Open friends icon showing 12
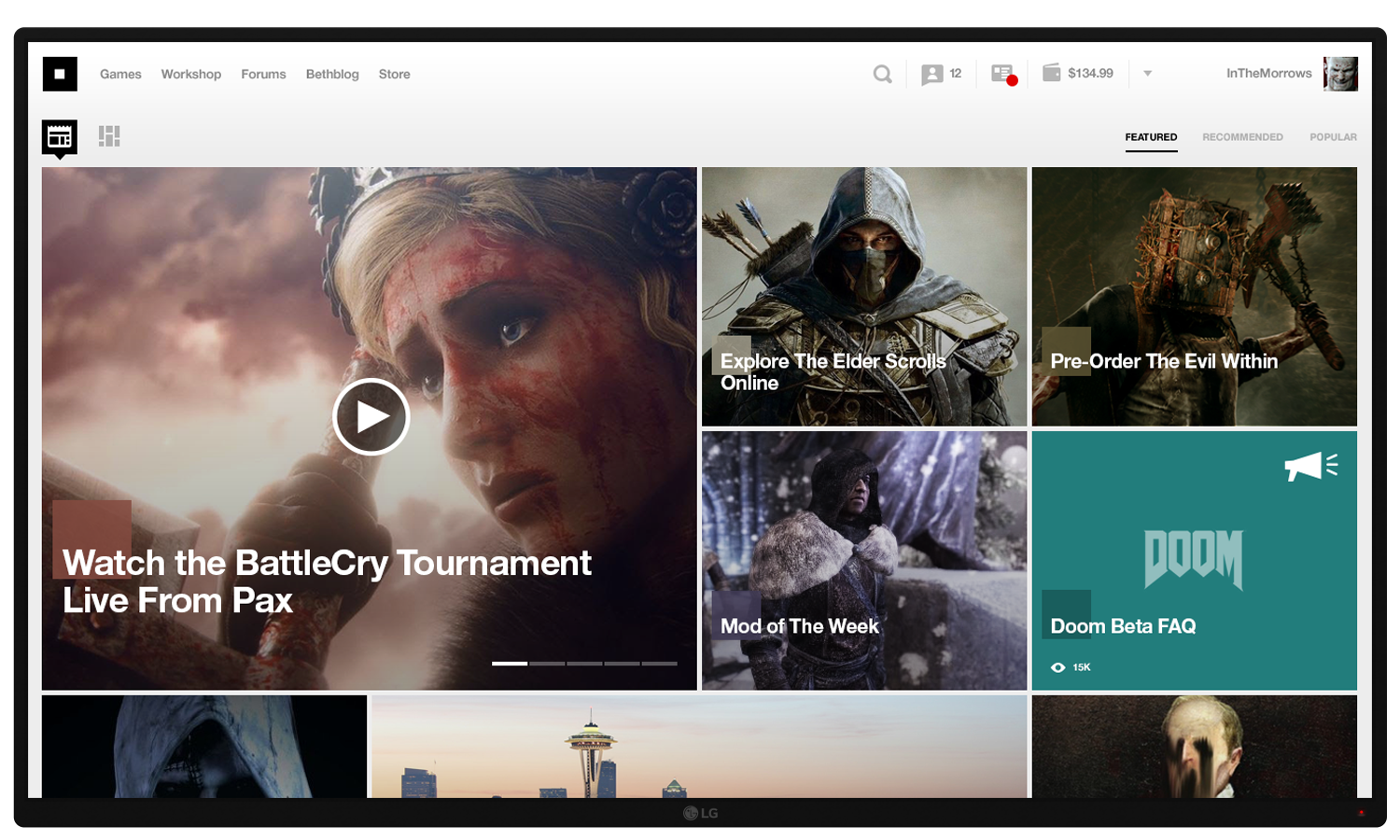1400x840 pixels. [931, 75]
